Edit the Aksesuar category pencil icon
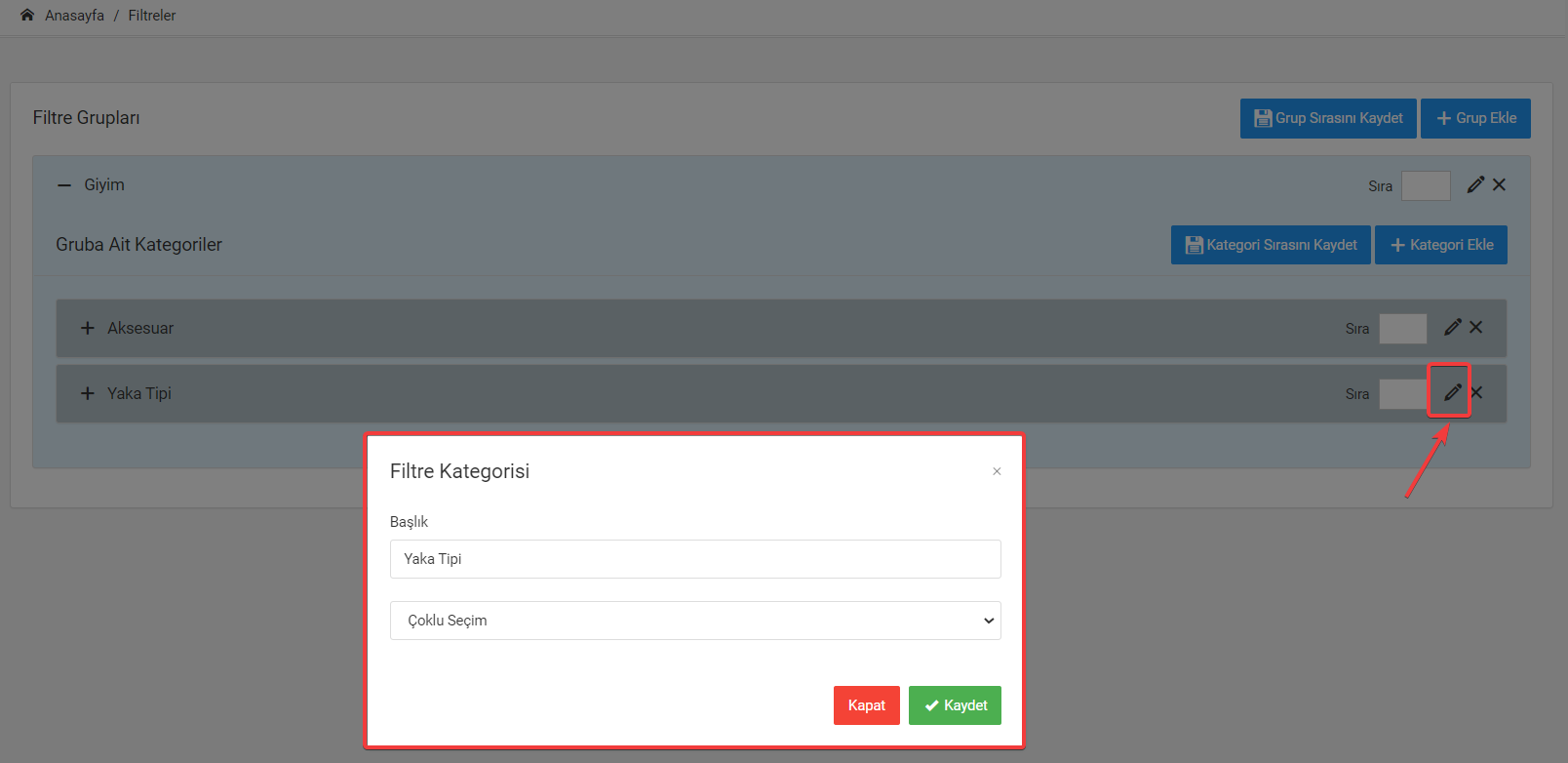Image resolution: width=1568 pixels, height=763 pixels. (x=1453, y=327)
